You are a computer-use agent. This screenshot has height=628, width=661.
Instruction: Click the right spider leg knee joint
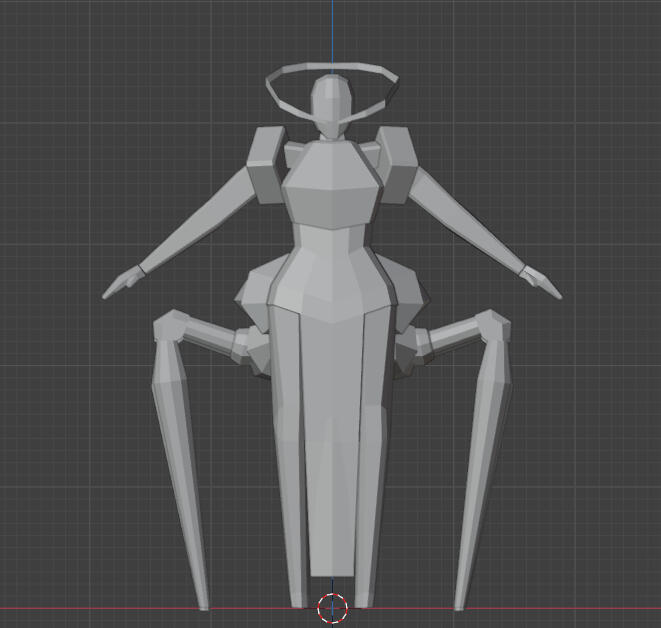tap(490, 326)
